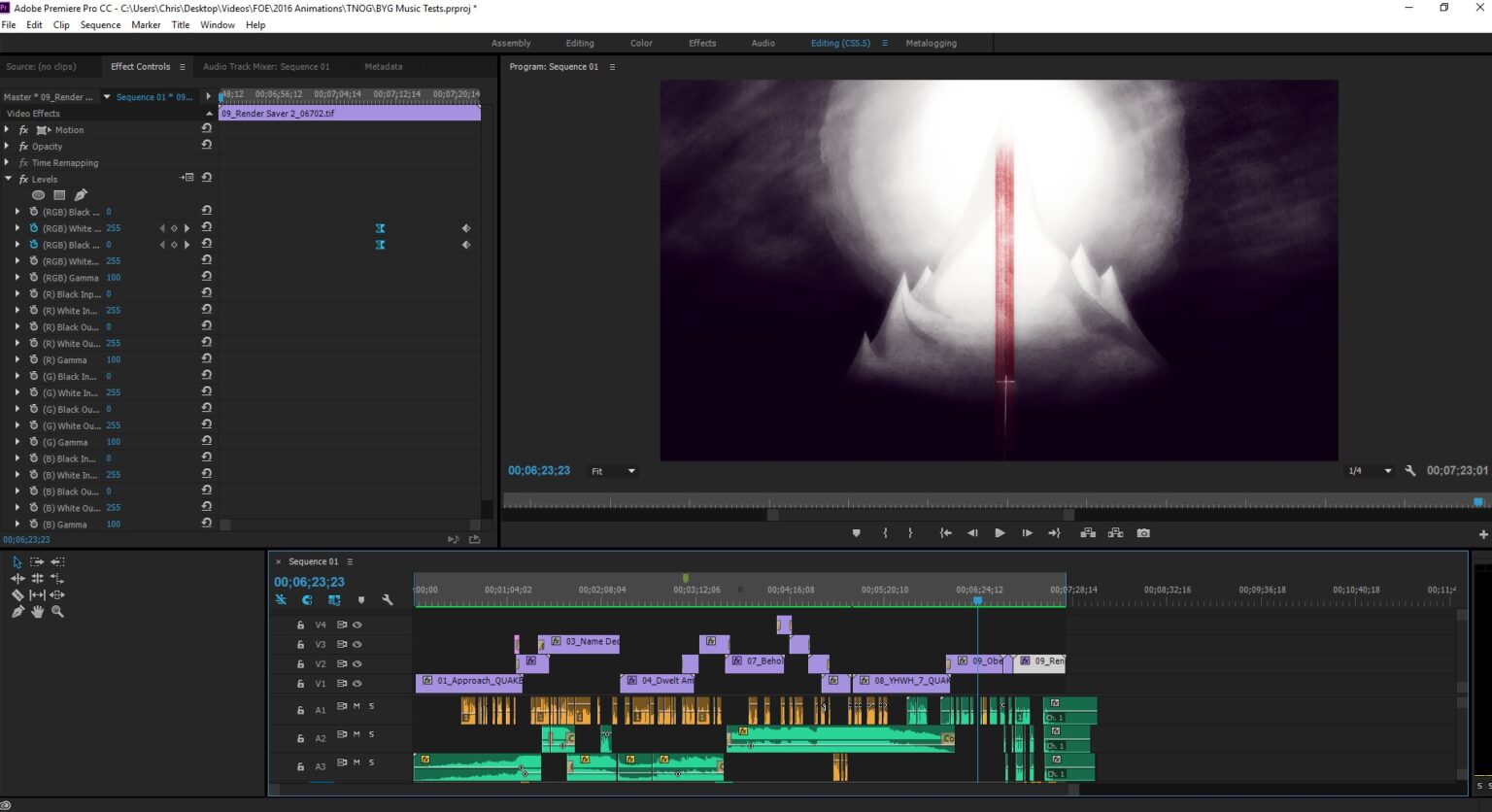The width and height of the screenshot is (1492, 812).
Task: Click the Extract button in Program monitor
Action: (x=1115, y=533)
